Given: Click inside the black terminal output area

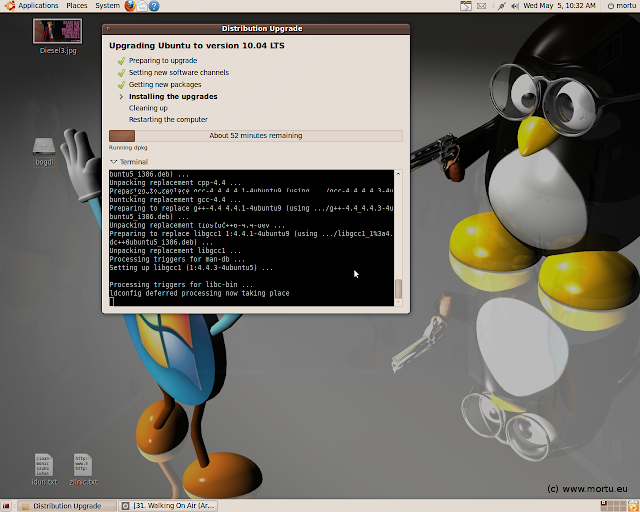Looking at the screenshot, I should tap(251, 238).
